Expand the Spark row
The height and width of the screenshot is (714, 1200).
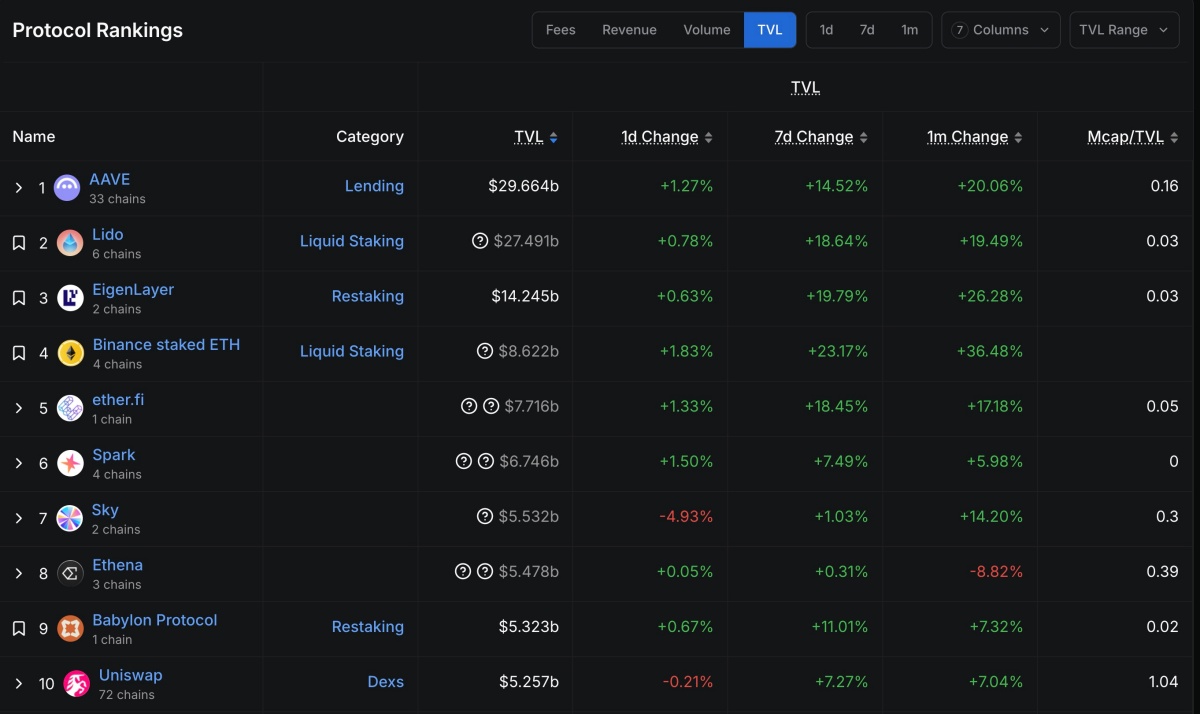click(x=18, y=463)
